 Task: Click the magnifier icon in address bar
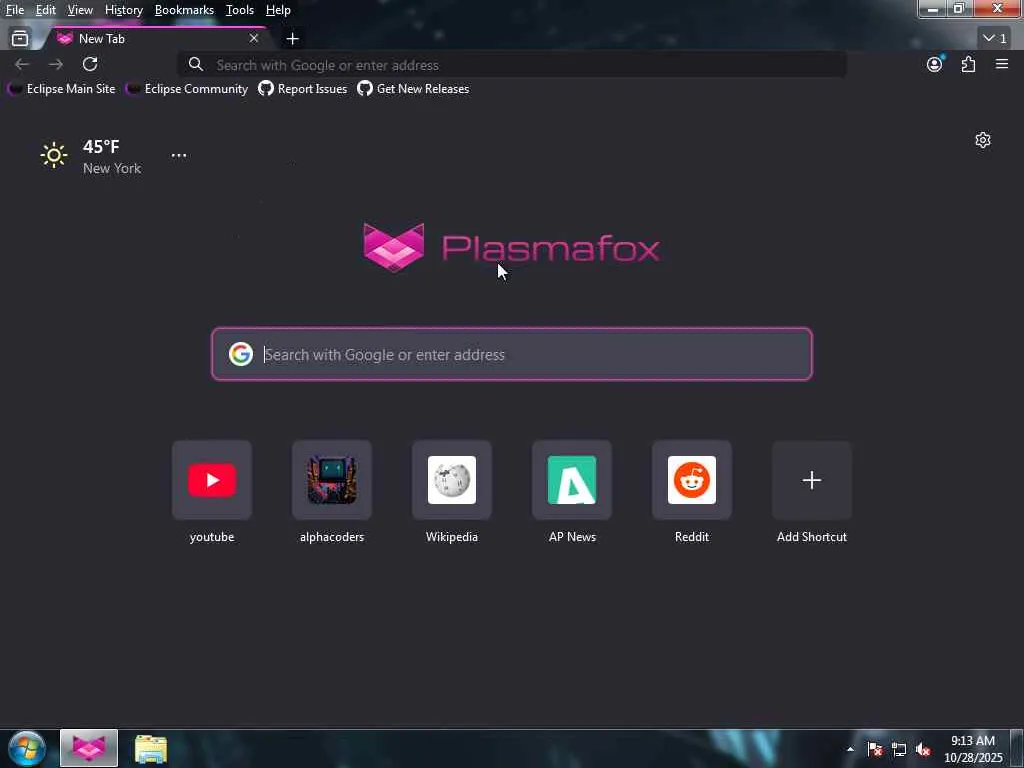(195, 64)
